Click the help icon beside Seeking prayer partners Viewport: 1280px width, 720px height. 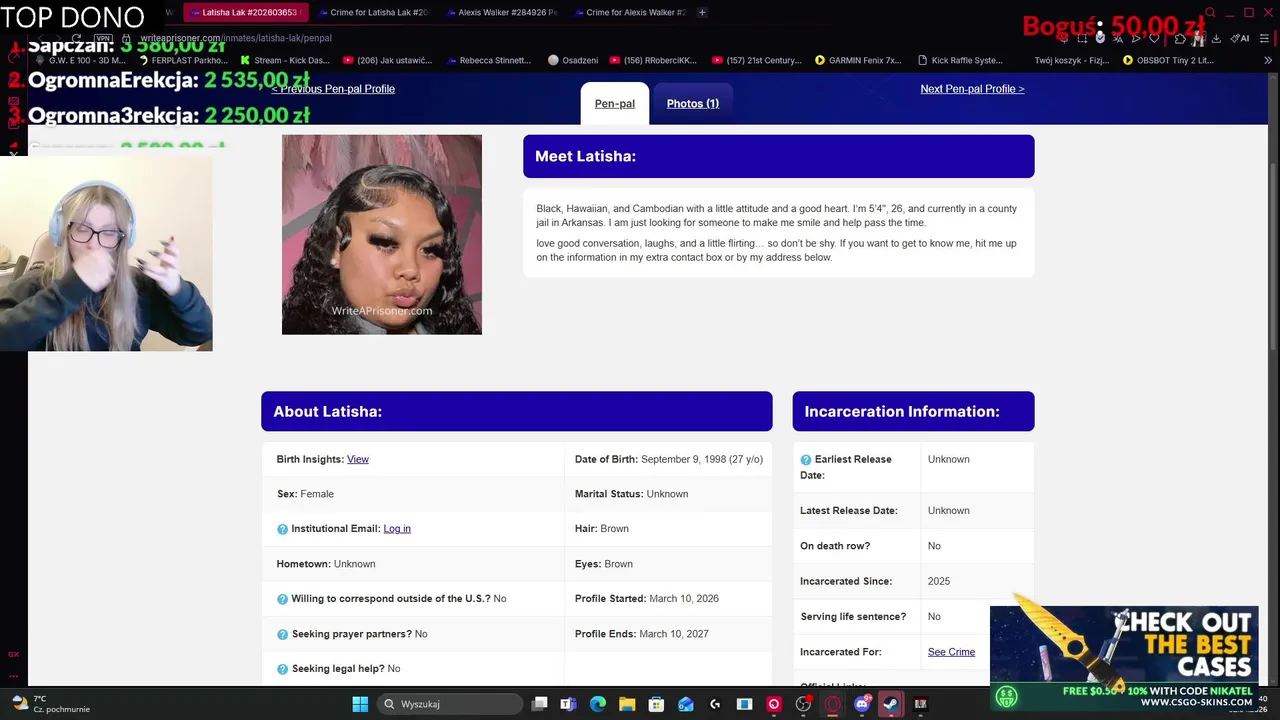tap(282, 634)
